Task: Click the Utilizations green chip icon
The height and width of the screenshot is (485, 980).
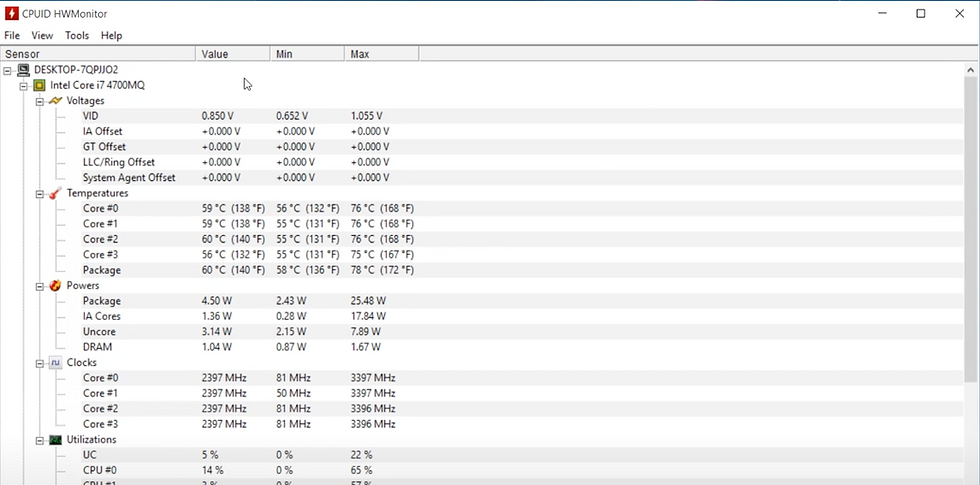Action: tap(56, 440)
